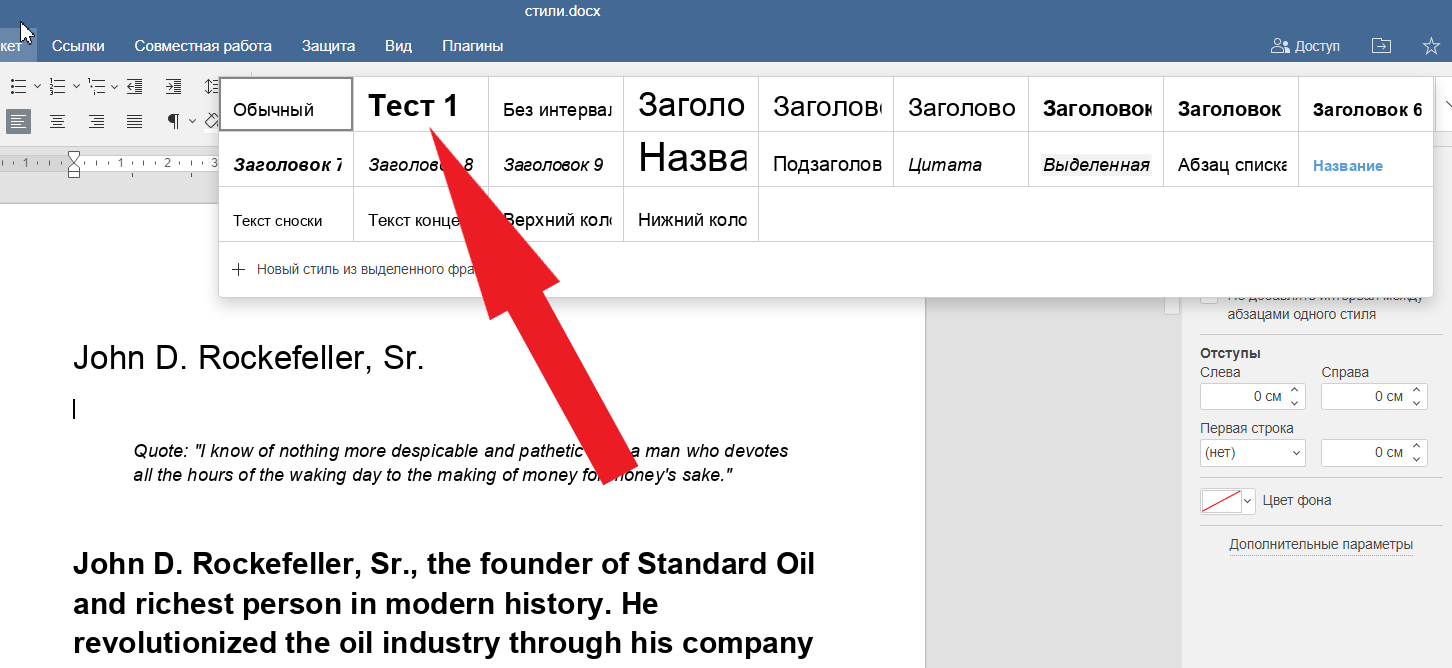Open line spacing options
The image size is (1452, 668).
(x=210, y=86)
